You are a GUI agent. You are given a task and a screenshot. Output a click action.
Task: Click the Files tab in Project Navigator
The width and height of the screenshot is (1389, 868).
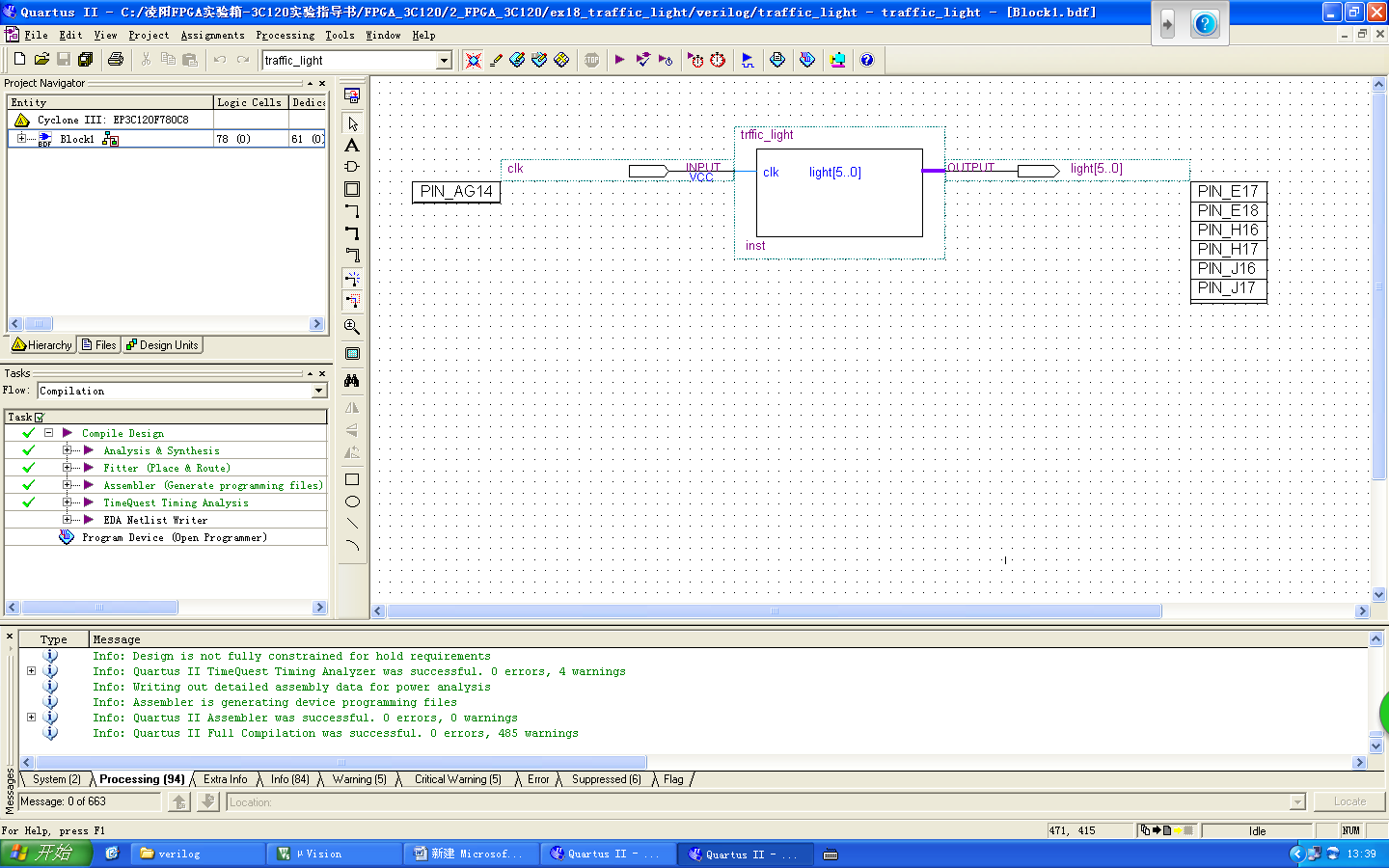(99, 345)
